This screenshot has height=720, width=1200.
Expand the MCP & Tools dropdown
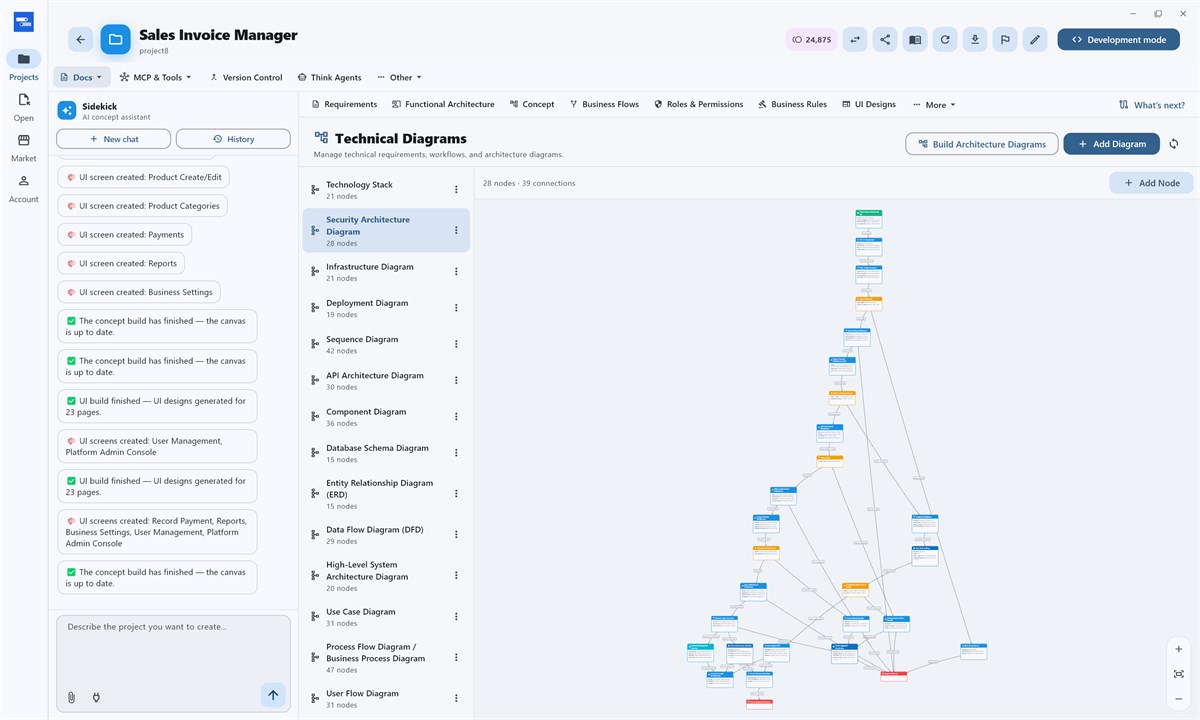click(155, 77)
